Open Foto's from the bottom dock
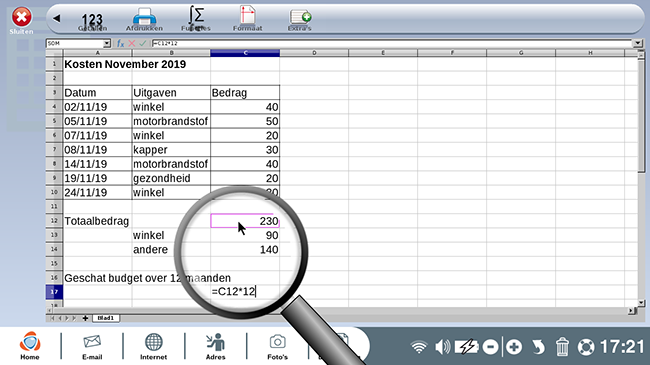 click(277, 347)
